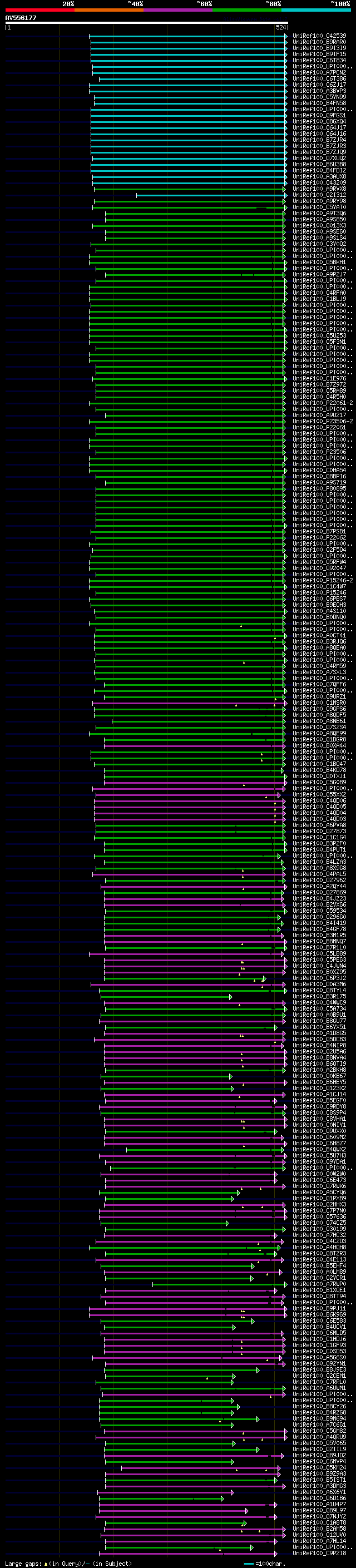Select the UniRef100_Q5U253 label
Screen dimensions: 356x1568
point(319,335)
